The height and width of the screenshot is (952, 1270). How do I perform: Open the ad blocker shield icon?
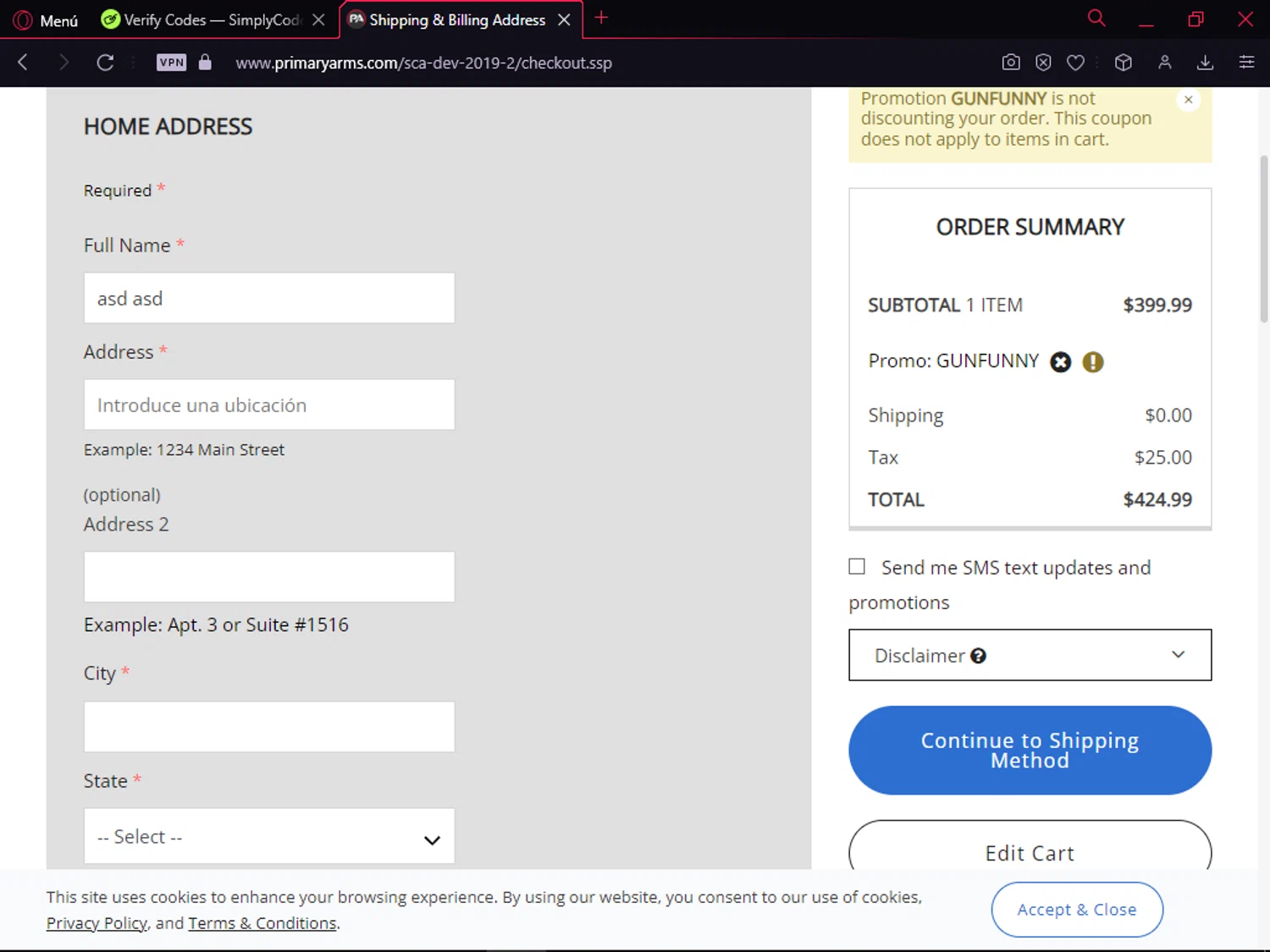coord(1043,62)
